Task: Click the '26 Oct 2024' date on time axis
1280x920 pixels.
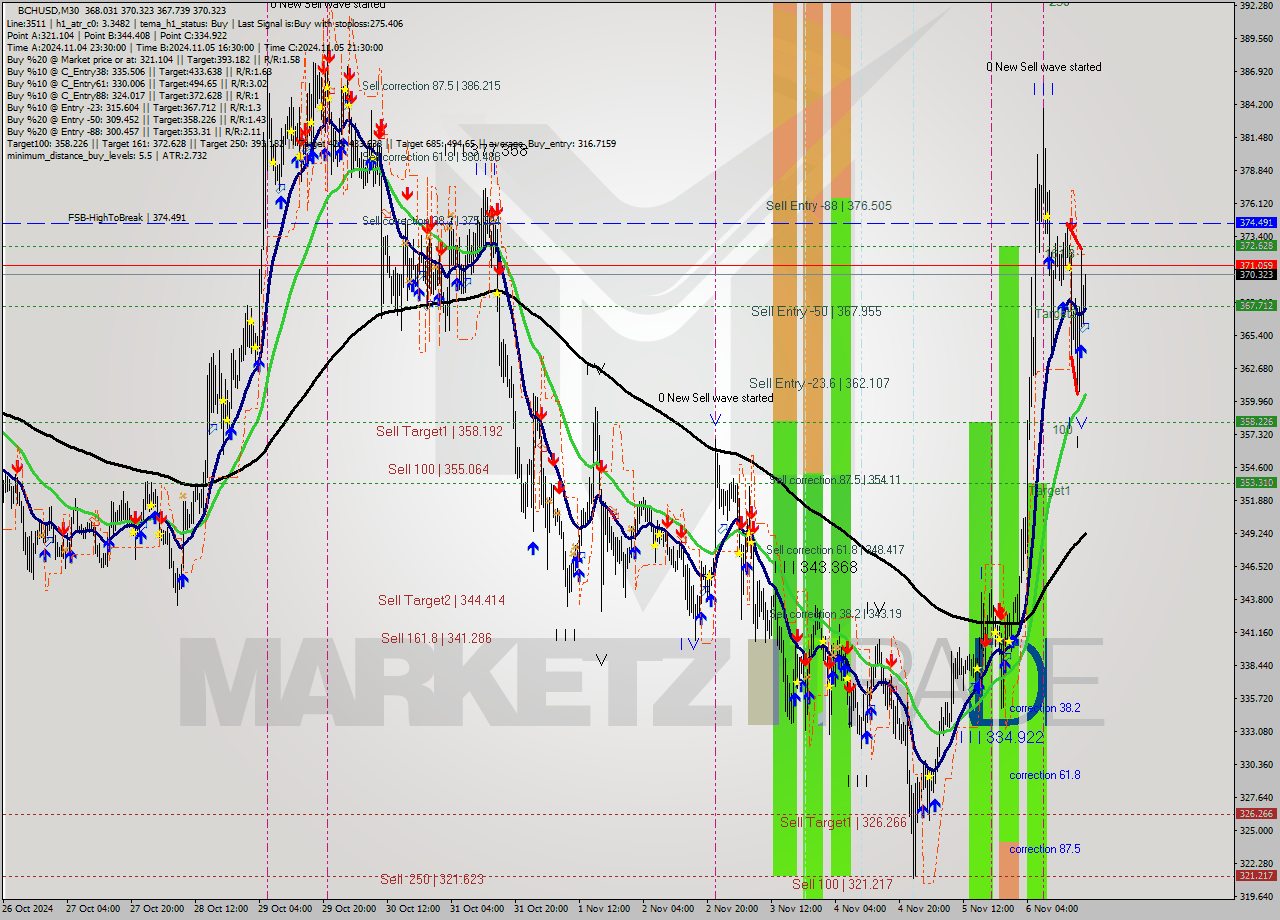Action: pyautogui.click(x=28, y=909)
